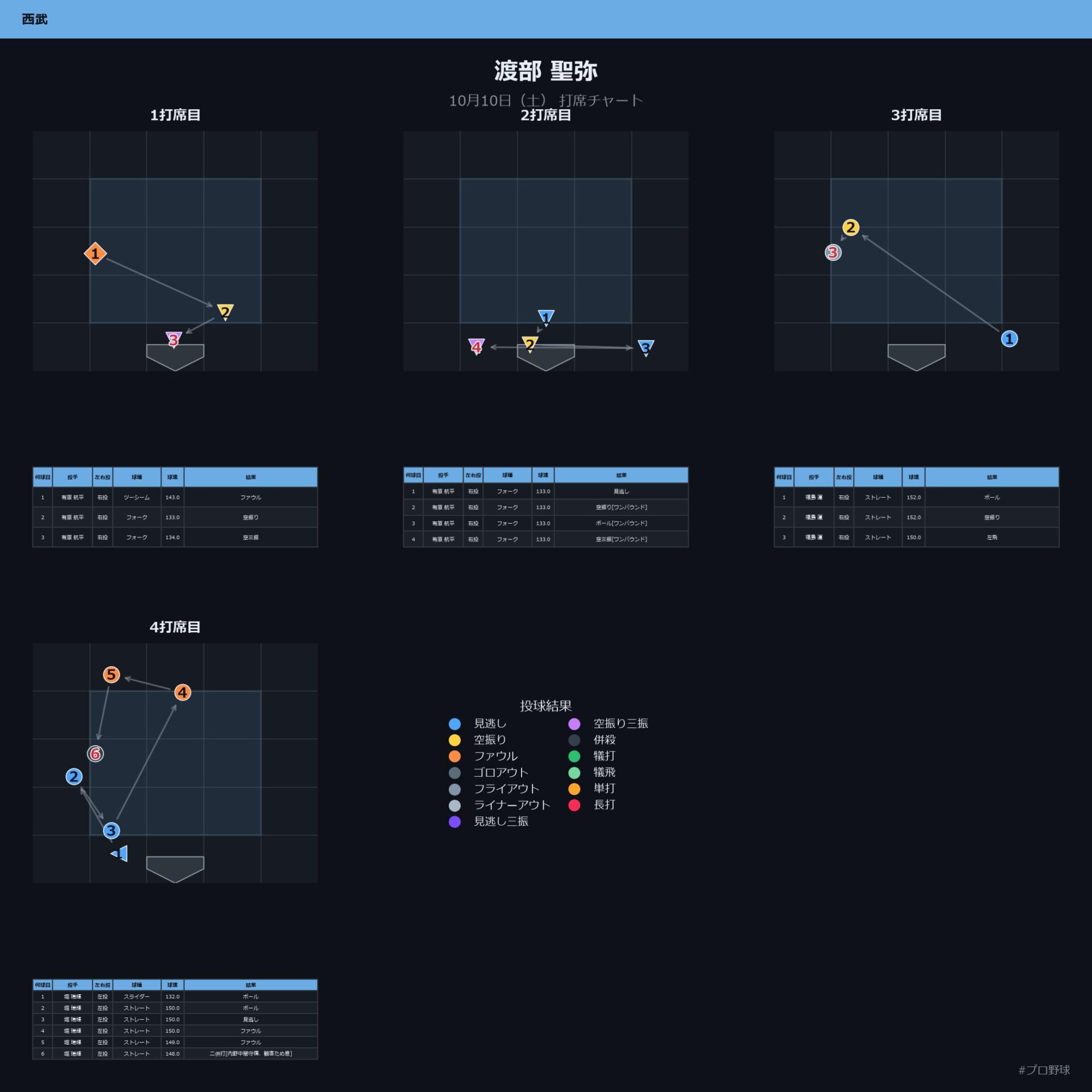Click the 西武 team label in header

pyautogui.click(x=35, y=19)
